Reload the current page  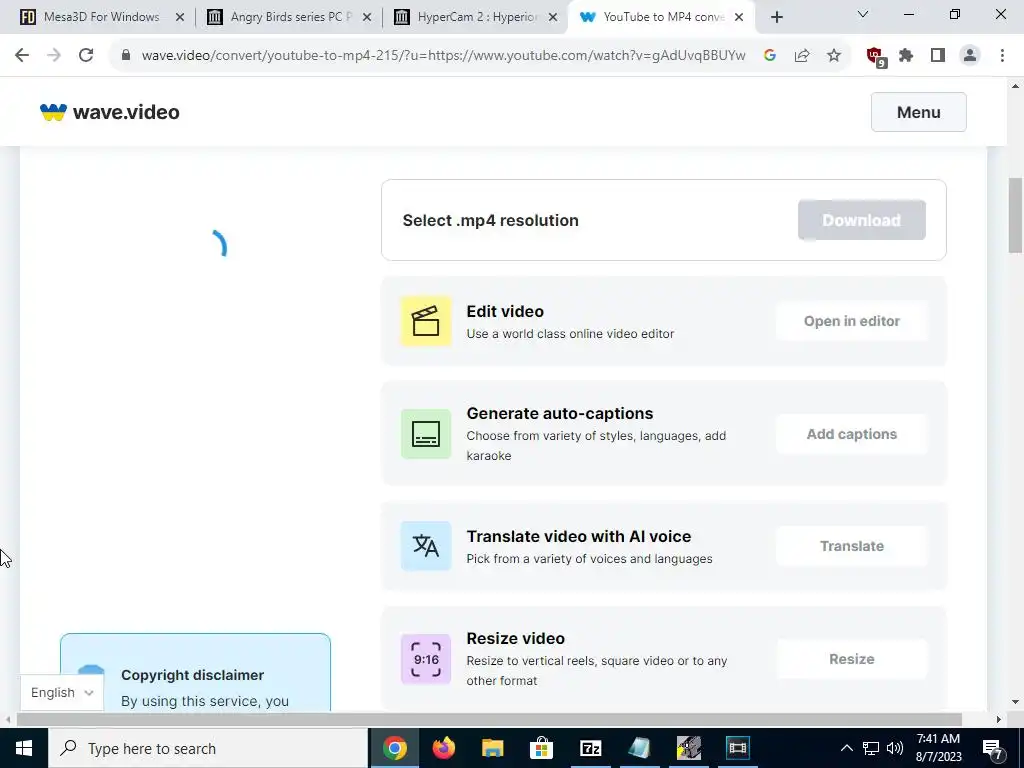pos(86,56)
